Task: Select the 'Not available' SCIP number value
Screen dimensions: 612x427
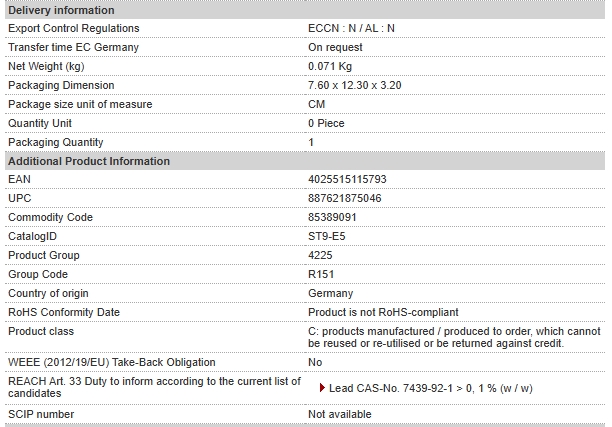Action: [x=340, y=415]
